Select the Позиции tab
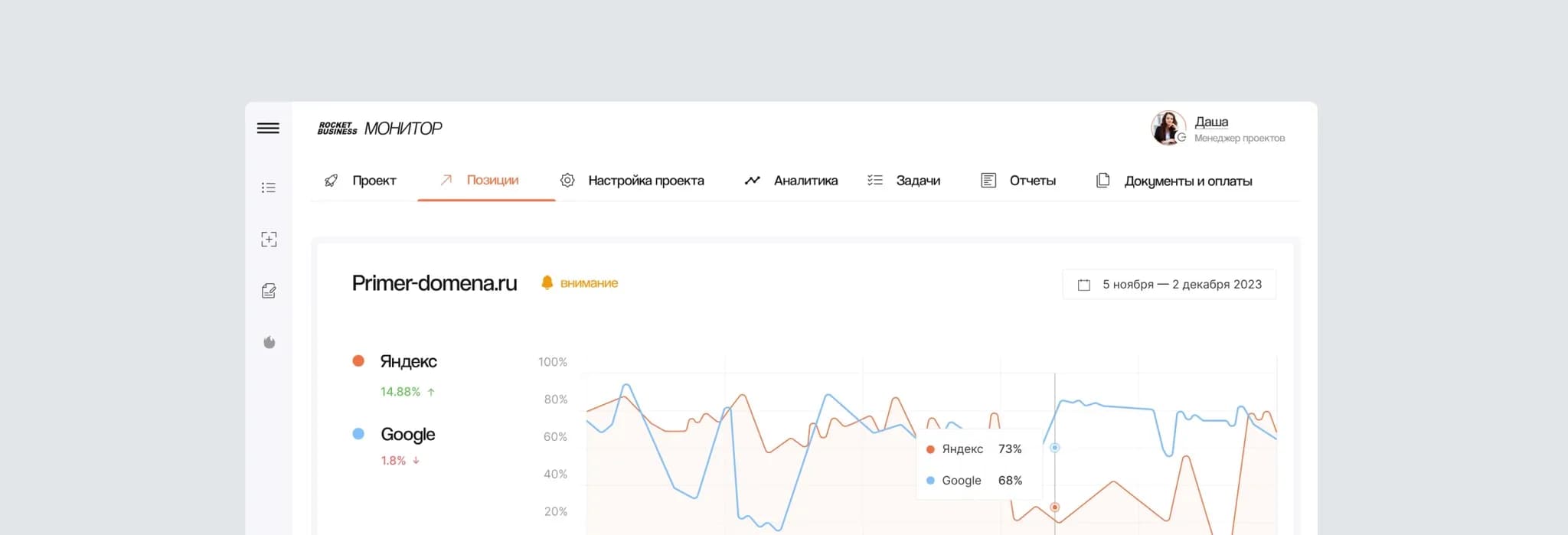 pos(480,181)
